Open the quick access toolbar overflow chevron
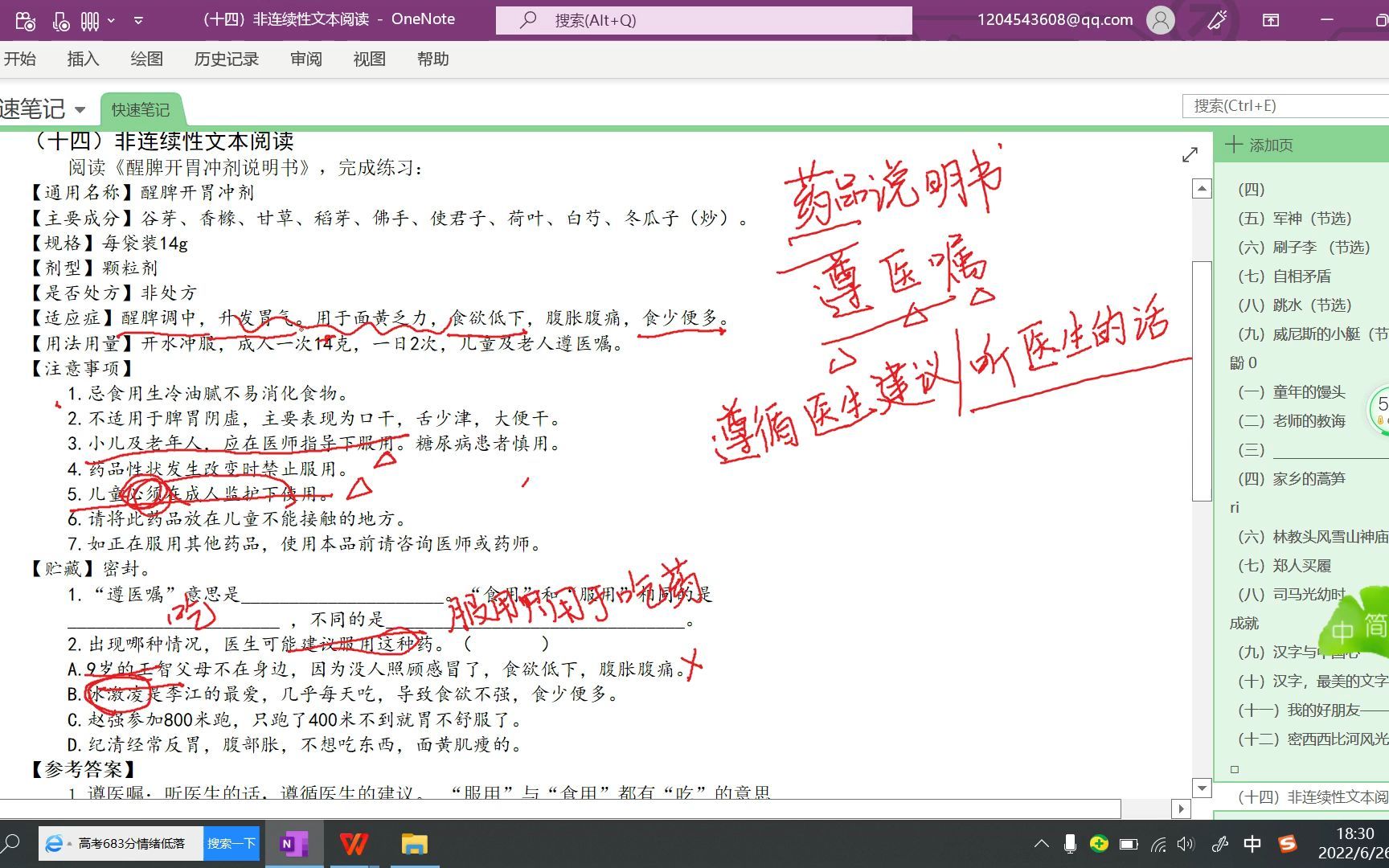Image resolution: width=1389 pixels, height=868 pixels. (x=138, y=20)
